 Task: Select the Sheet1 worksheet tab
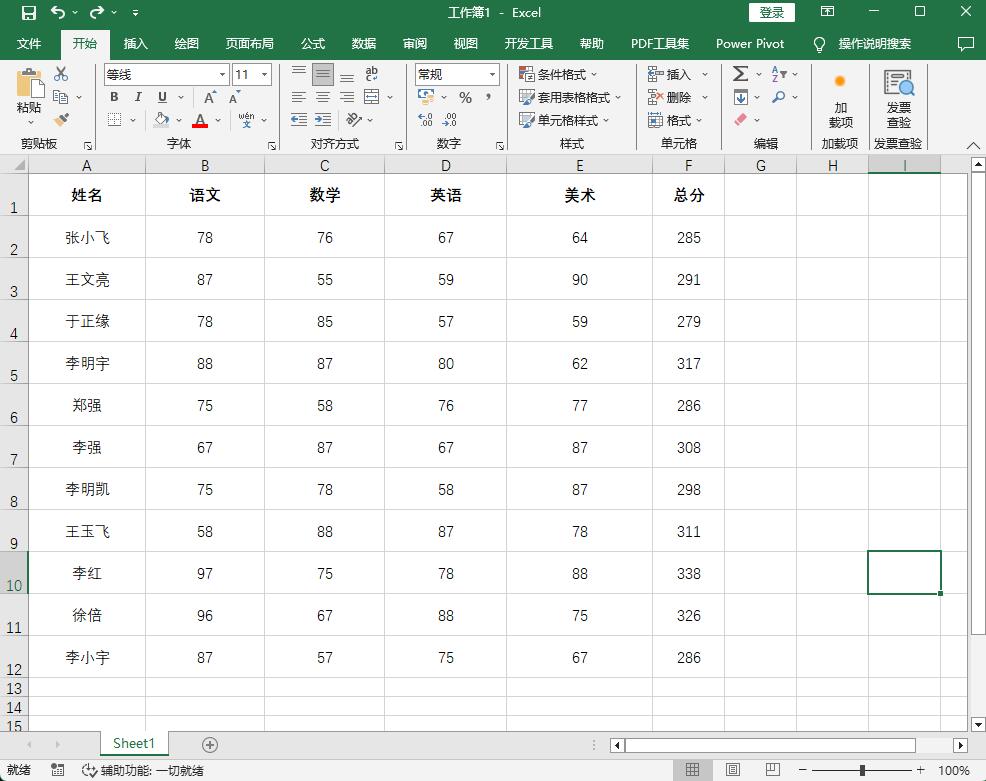134,743
